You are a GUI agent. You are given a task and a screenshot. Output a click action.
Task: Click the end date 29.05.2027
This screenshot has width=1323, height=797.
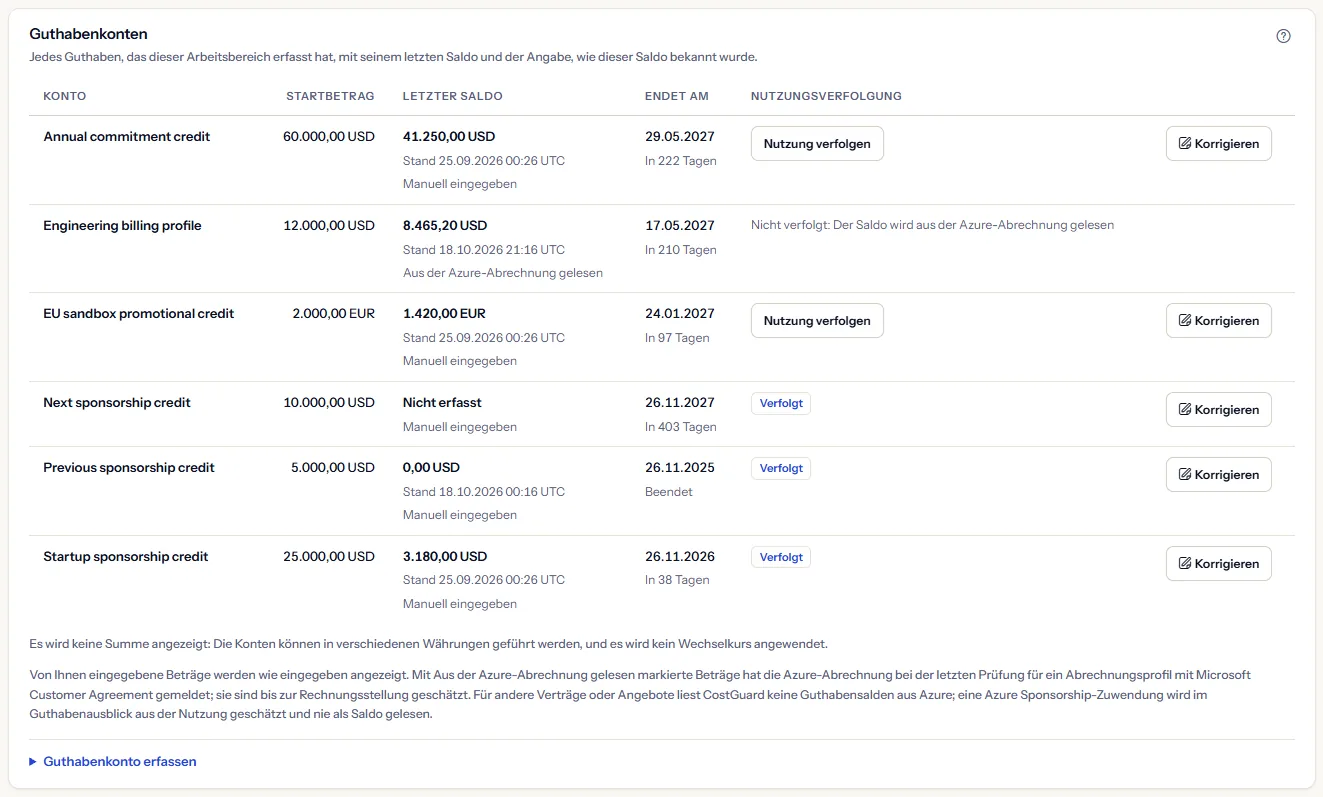click(x=680, y=136)
